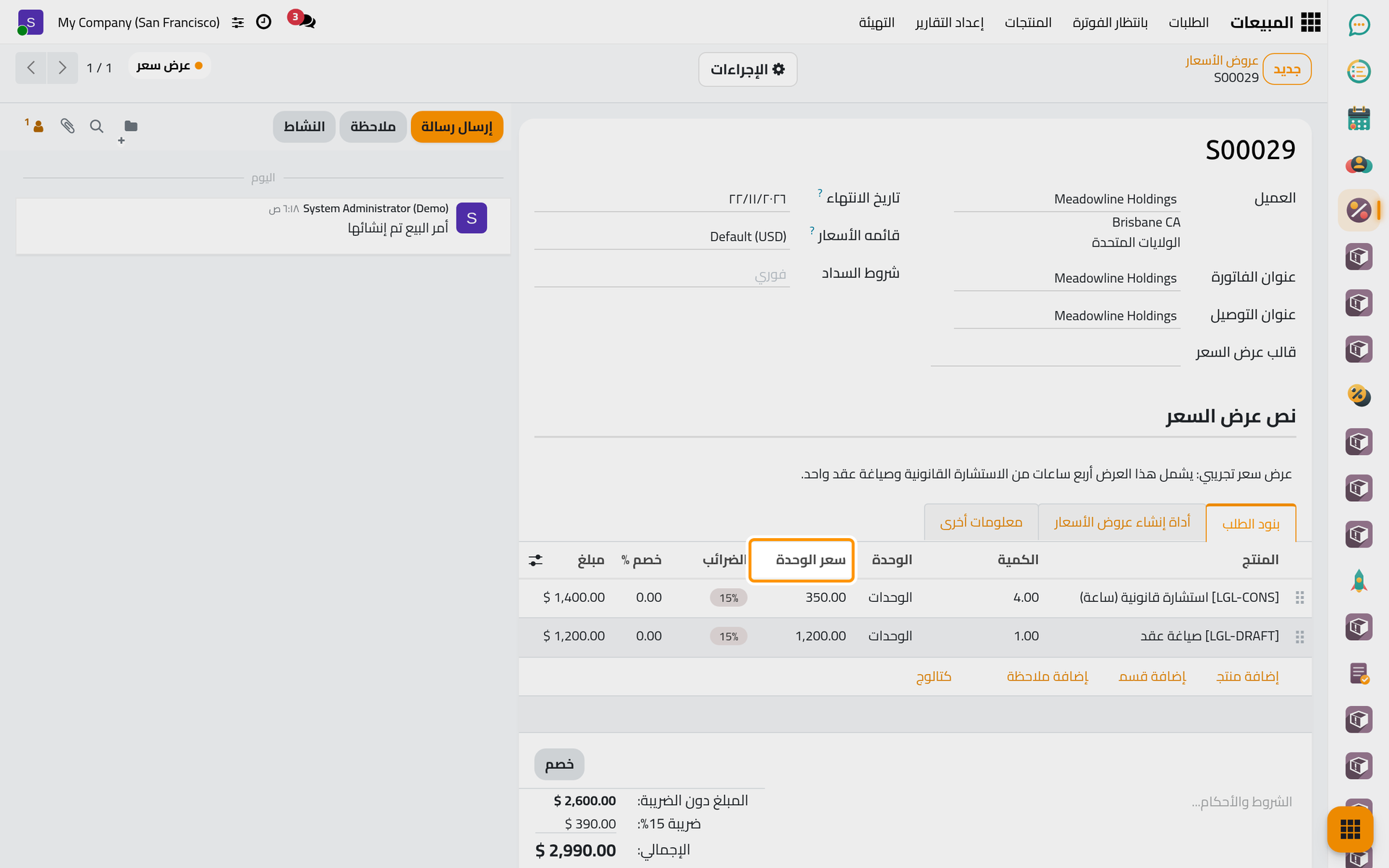The image size is (1389, 868).
Task: Grab drag handle of LGL-DRAFT line
Action: click(x=1299, y=637)
